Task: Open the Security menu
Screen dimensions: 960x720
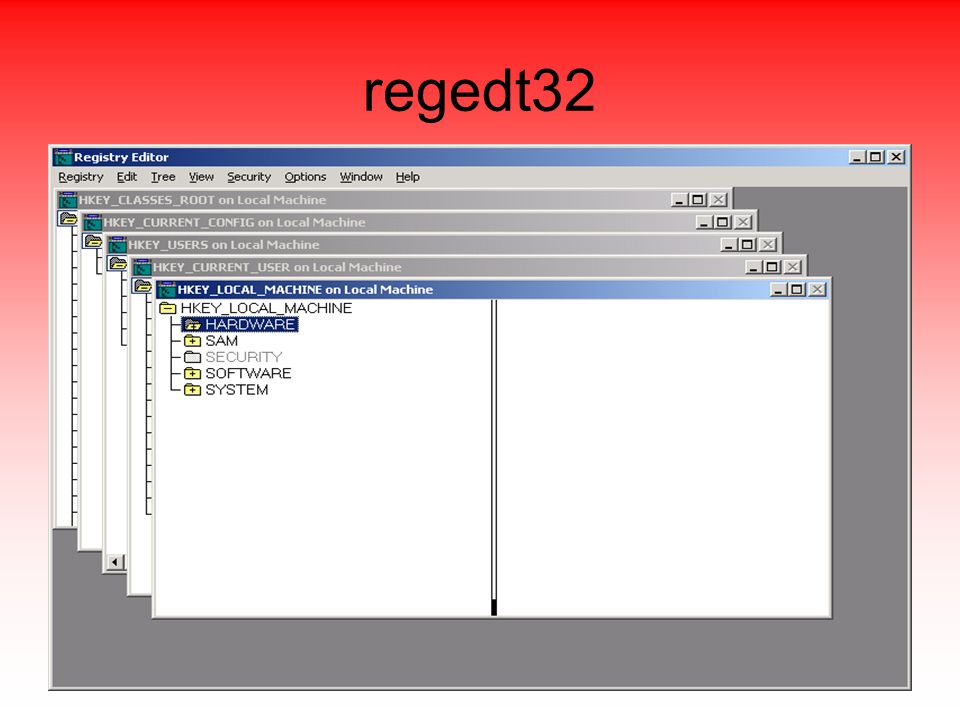Action: (x=249, y=177)
